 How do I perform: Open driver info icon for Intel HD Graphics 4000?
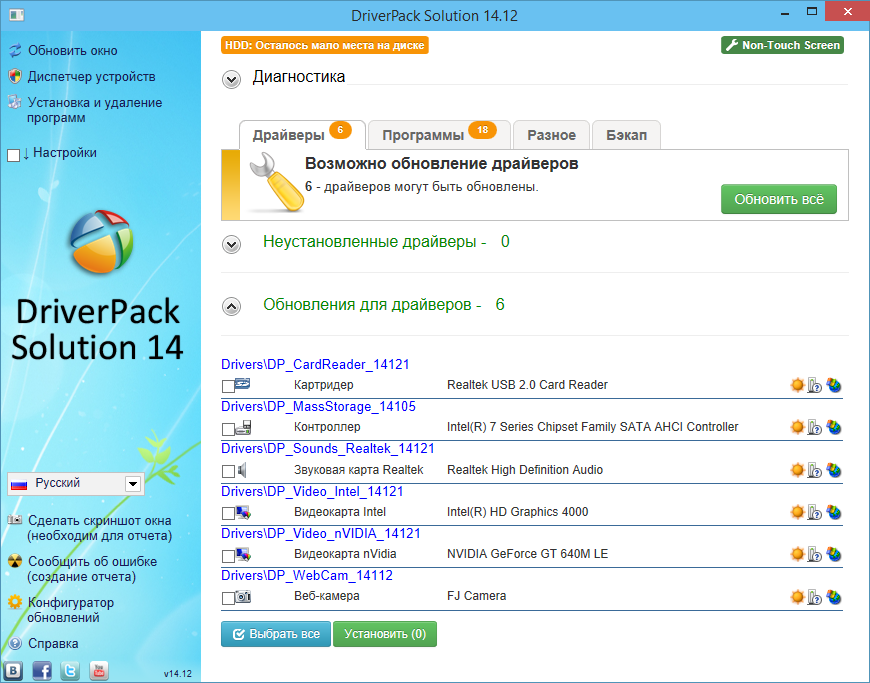[814, 512]
